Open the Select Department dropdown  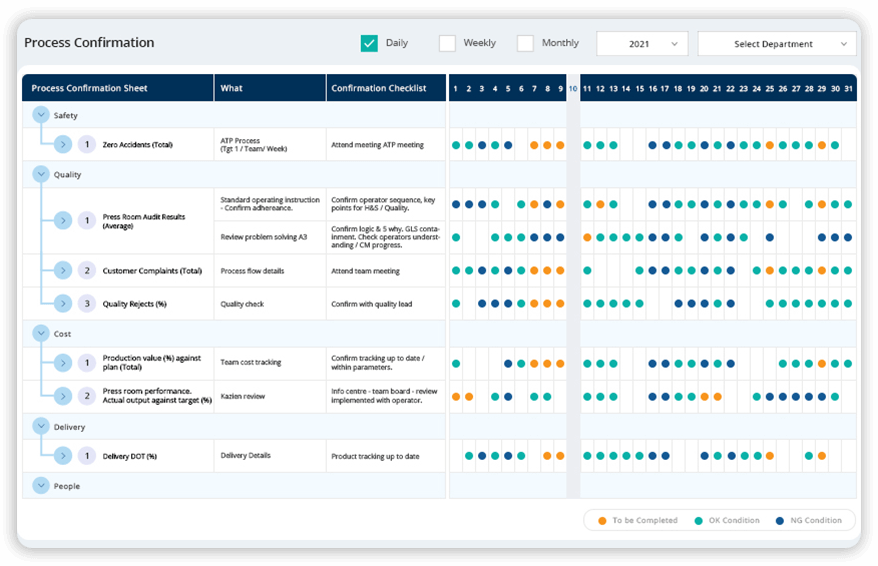tap(777, 44)
